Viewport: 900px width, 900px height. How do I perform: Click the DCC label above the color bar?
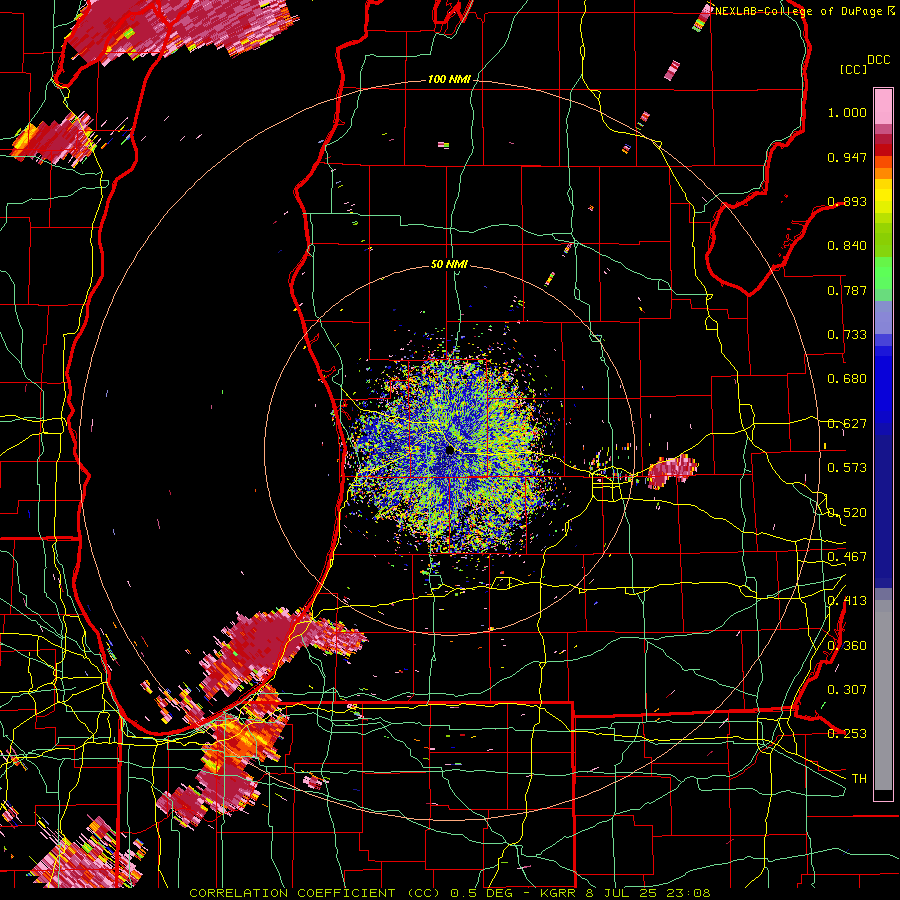[x=879, y=60]
